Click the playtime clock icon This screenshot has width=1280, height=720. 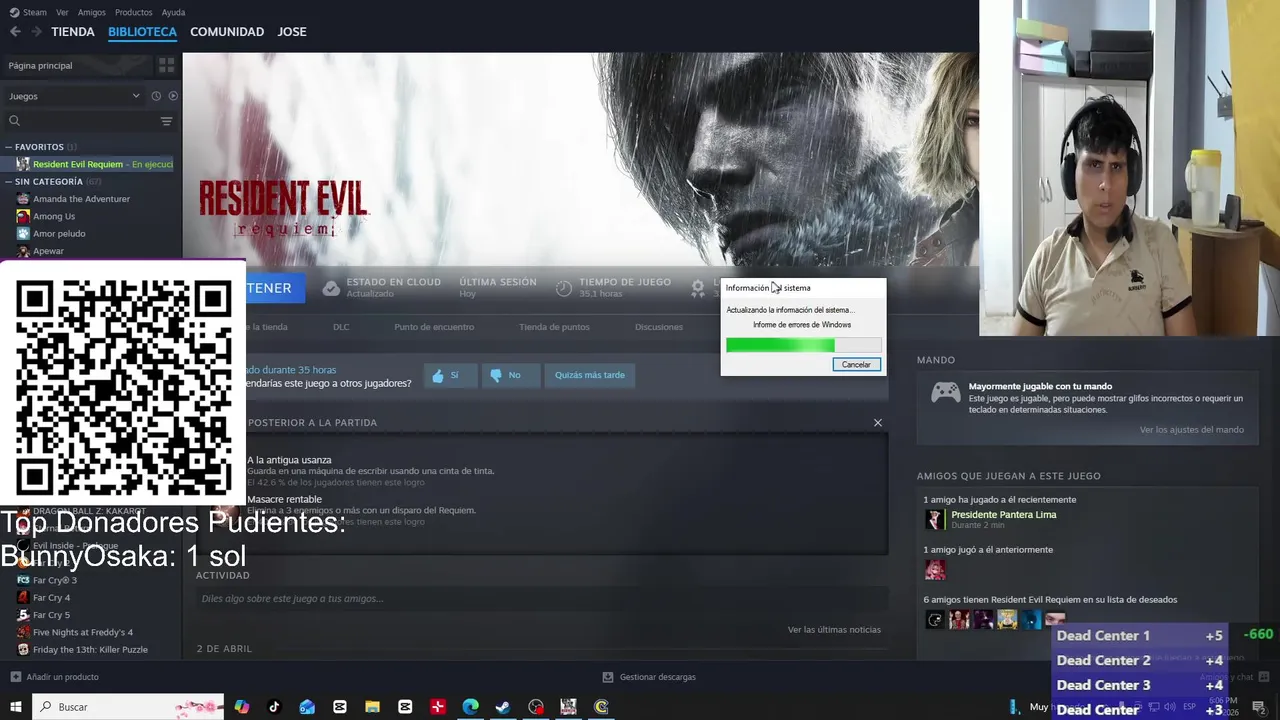[564, 288]
